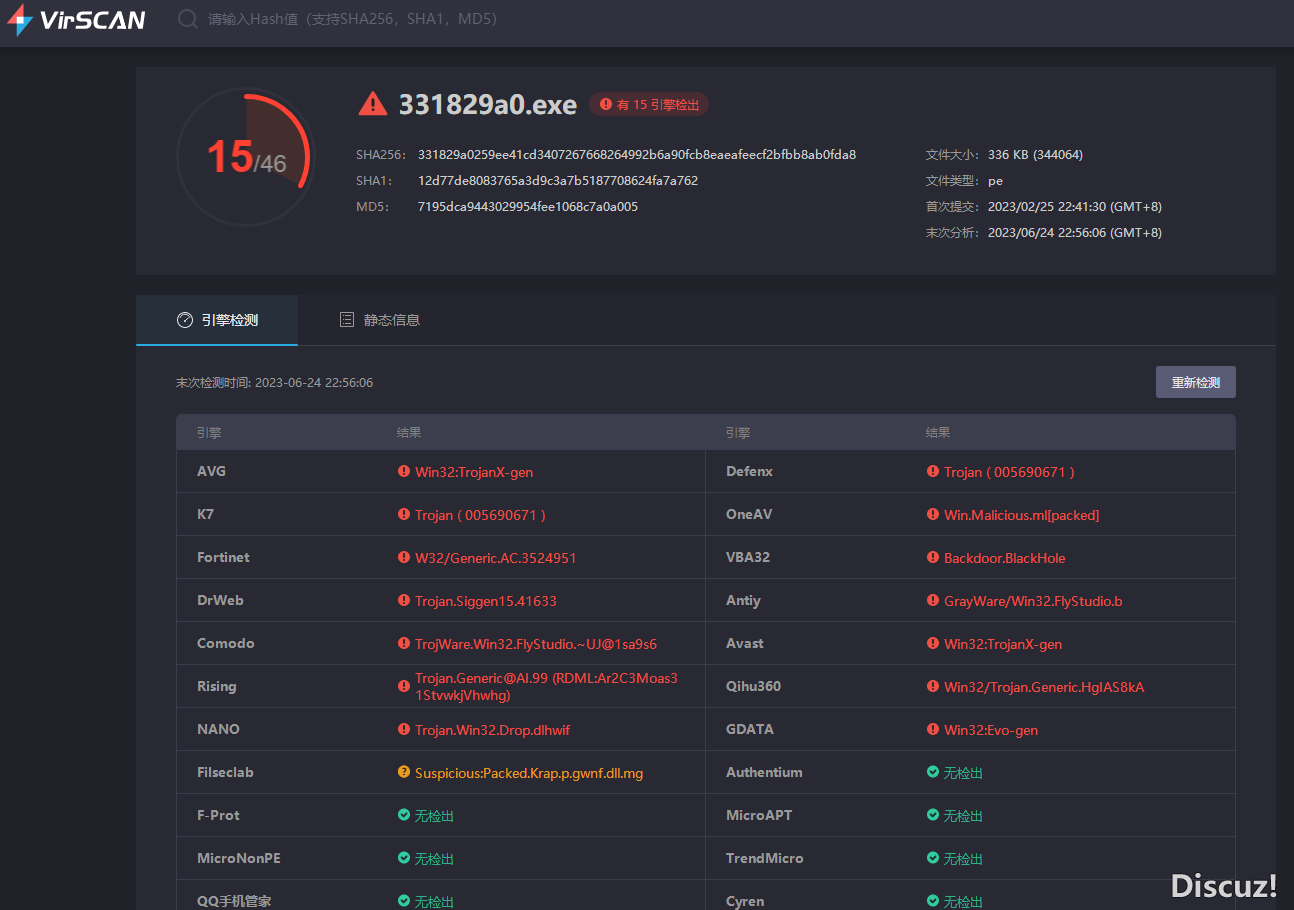Click the MD5 hash value
Viewport: 1294px width, 910px height.
[x=527, y=207]
